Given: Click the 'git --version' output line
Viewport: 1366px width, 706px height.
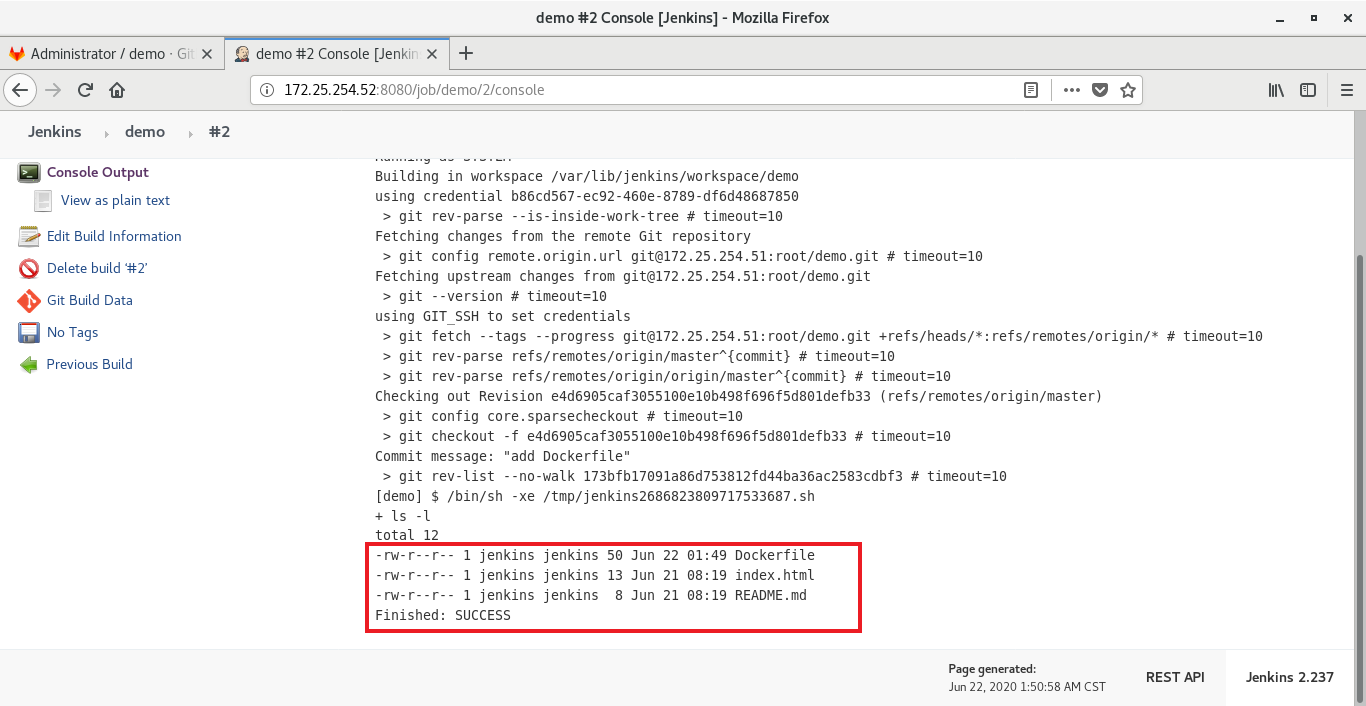Looking at the screenshot, I should [x=495, y=296].
